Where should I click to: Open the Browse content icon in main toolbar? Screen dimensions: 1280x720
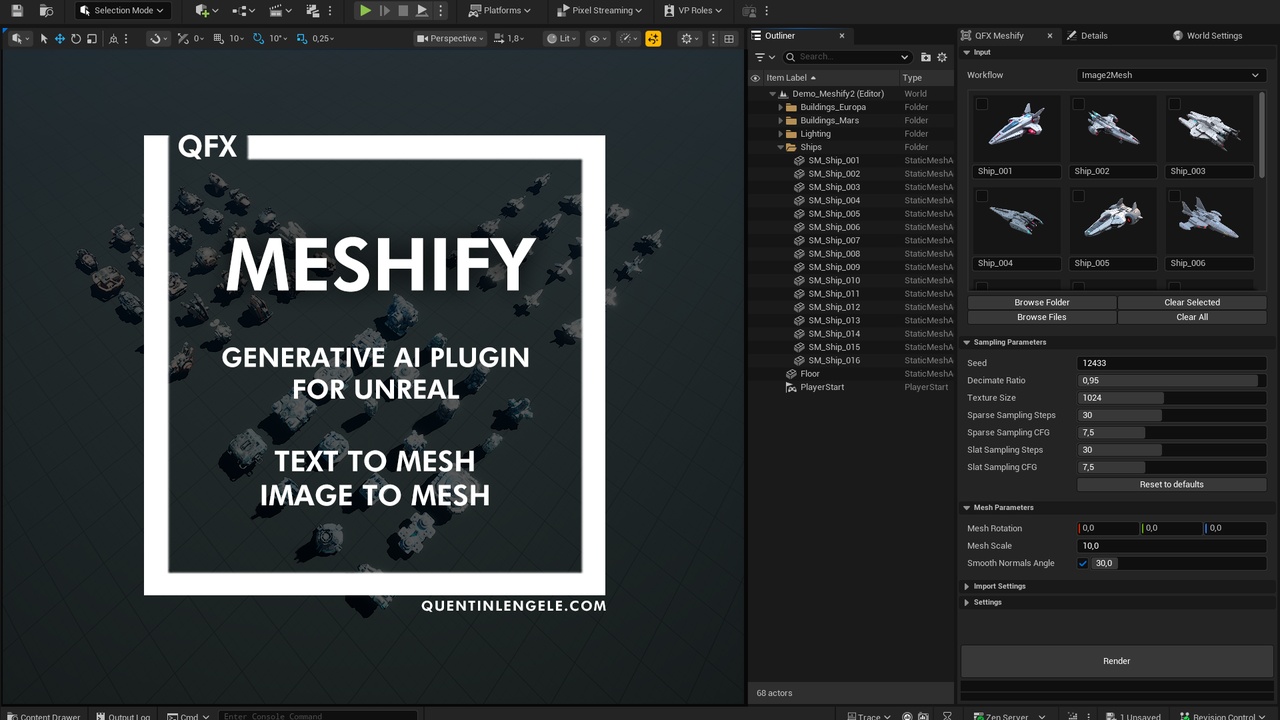[46, 10]
